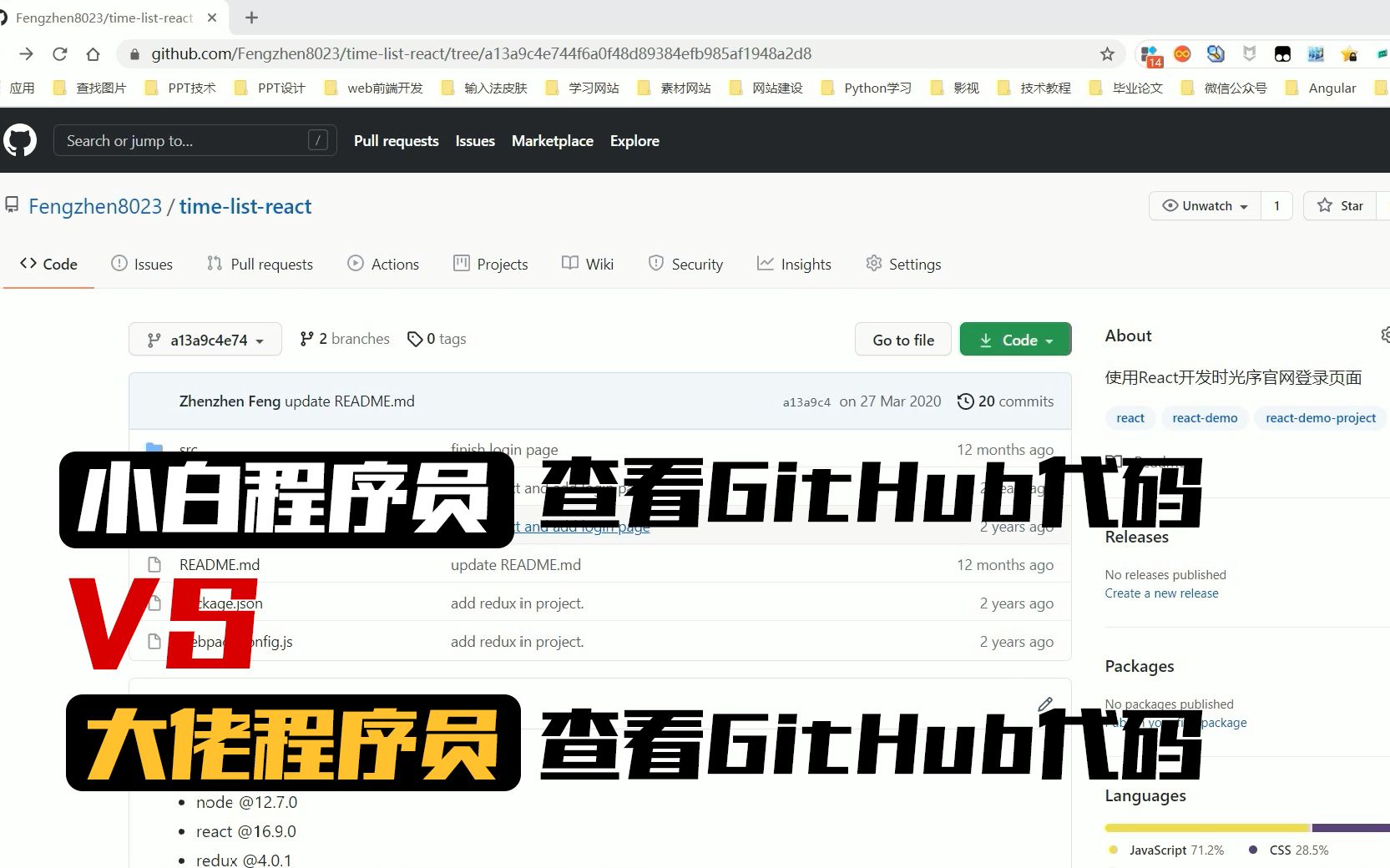Open the repository Settings tab

903,264
